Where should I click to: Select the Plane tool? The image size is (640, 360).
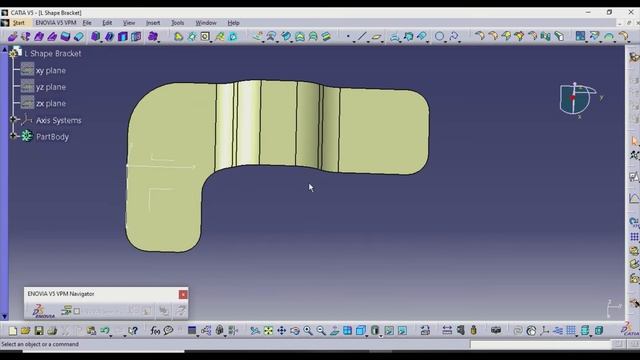376,37
